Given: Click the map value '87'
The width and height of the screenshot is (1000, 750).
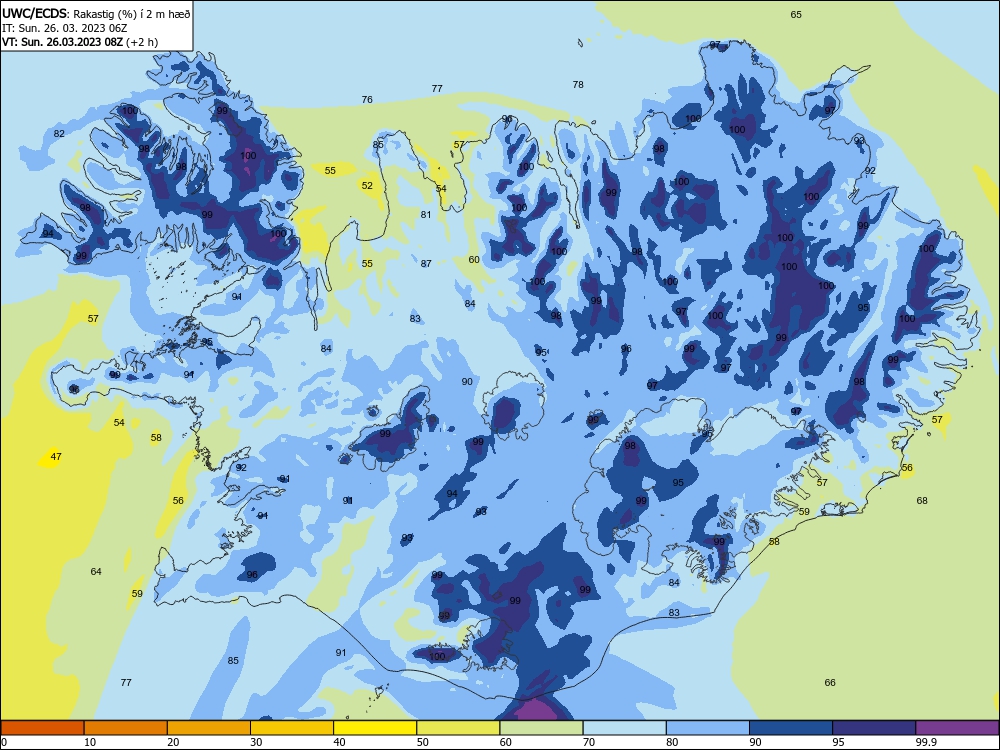Looking at the screenshot, I should tap(426, 263).
